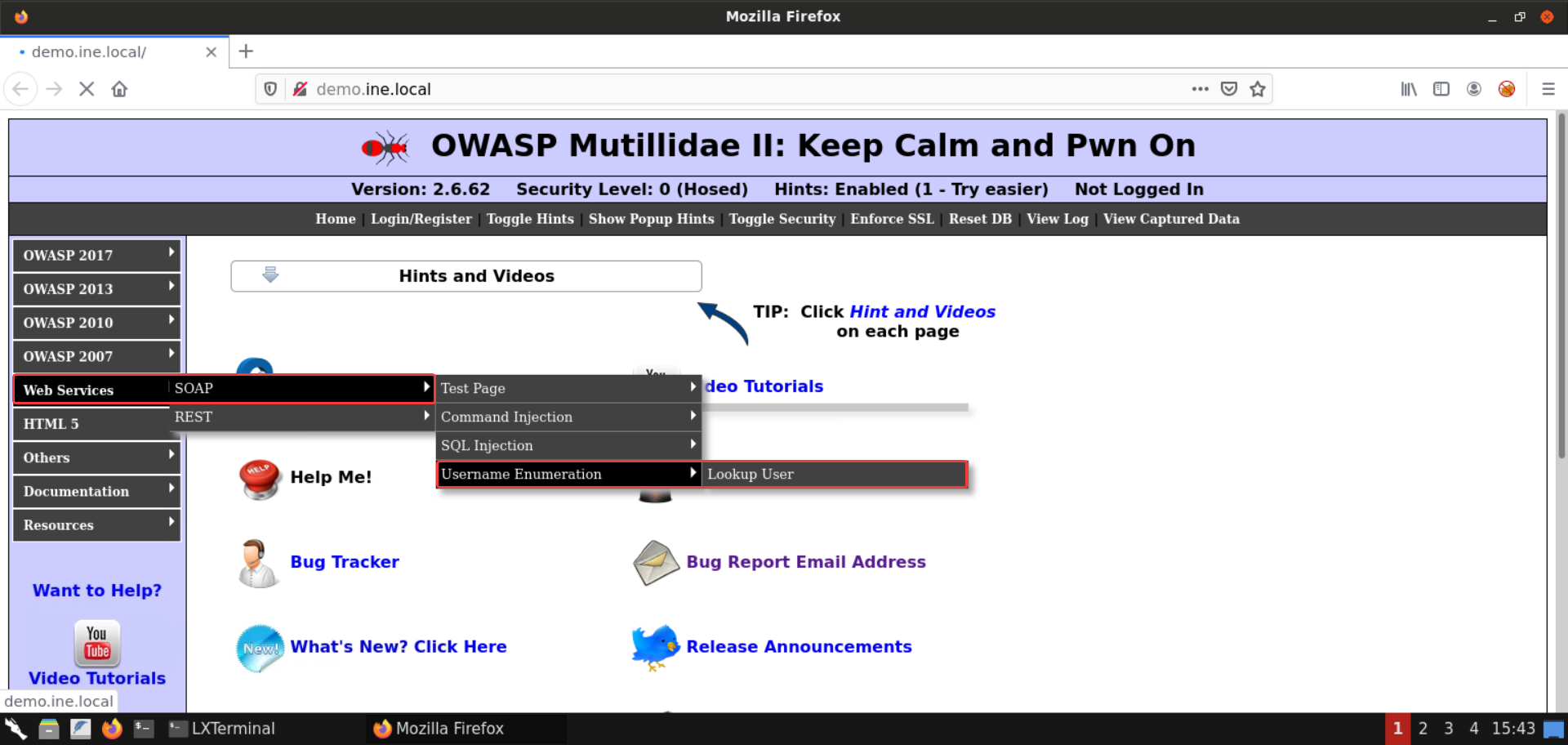Viewport: 1568px width, 745px height.
Task: Click the red Help Me button icon
Action: click(260, 478)
